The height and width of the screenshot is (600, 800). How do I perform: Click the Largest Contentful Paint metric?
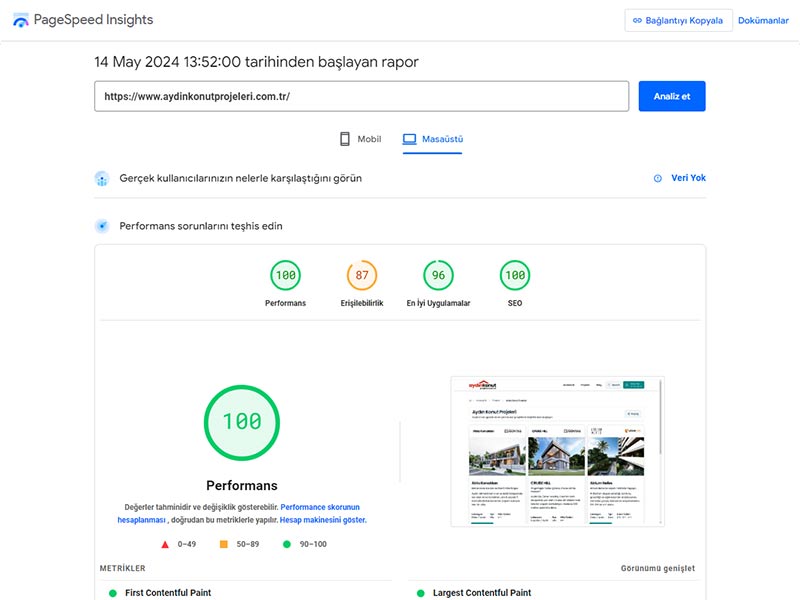[482, 592]
